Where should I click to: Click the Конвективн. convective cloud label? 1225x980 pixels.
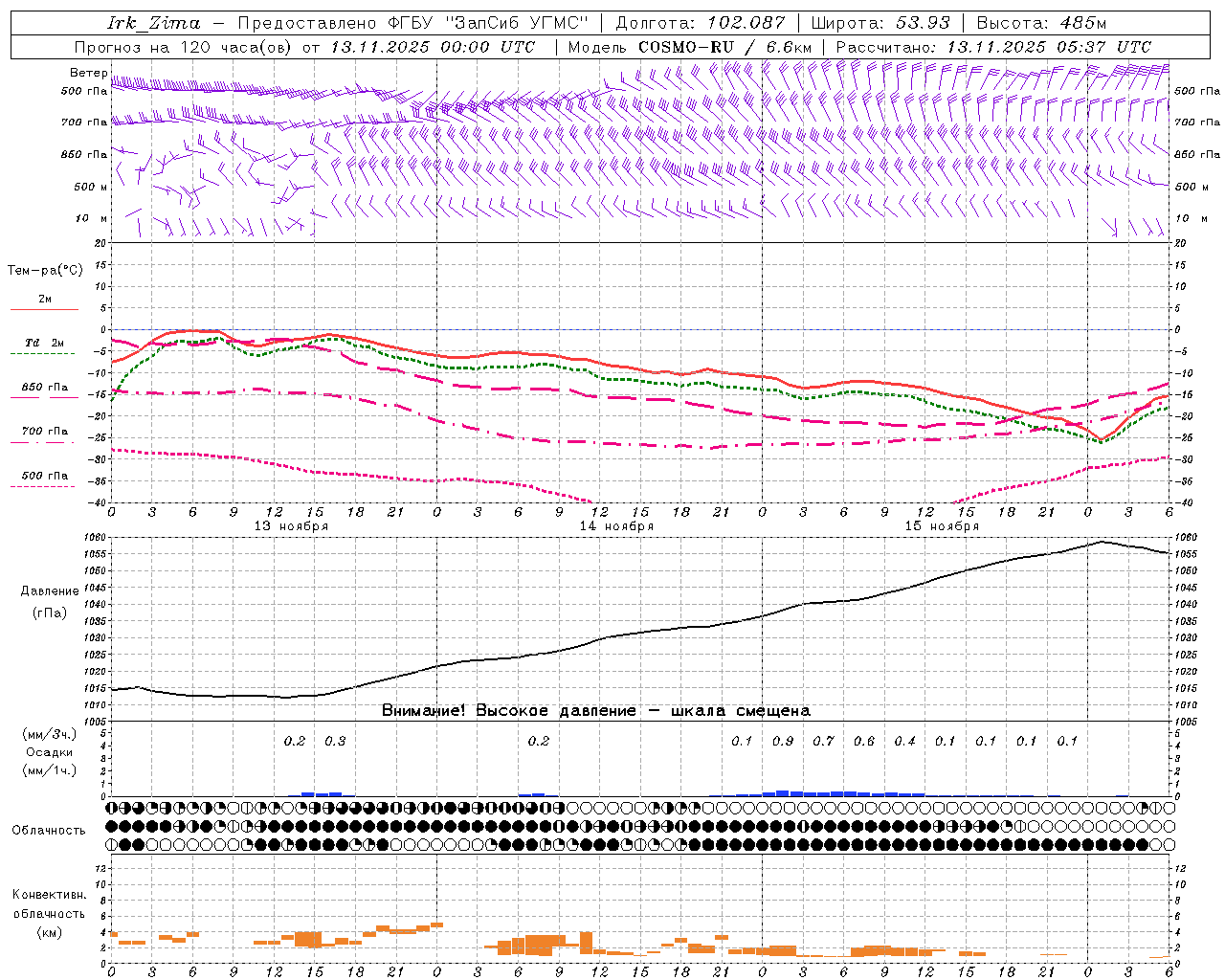tap(50, 895)
